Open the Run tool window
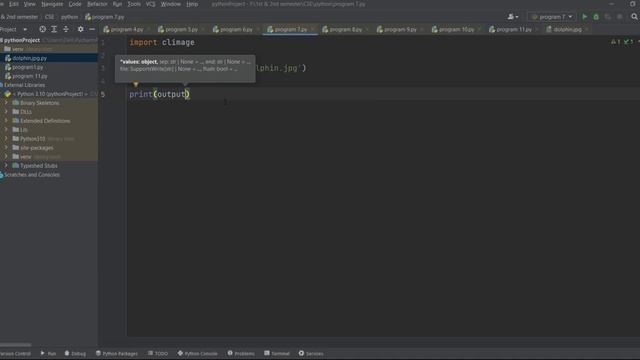 pyautogui.click(x=48, y=353)
